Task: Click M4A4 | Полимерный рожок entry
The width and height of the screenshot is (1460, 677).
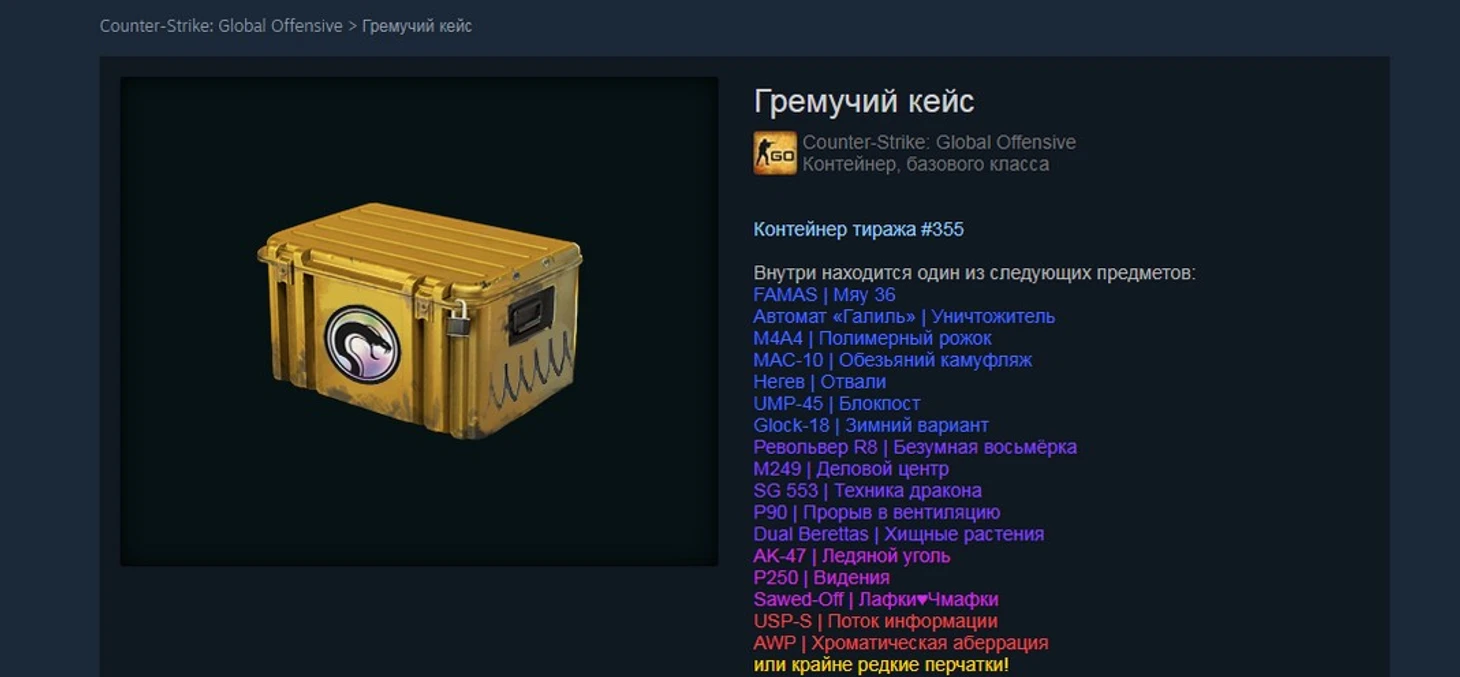Action: click(872, 338)
